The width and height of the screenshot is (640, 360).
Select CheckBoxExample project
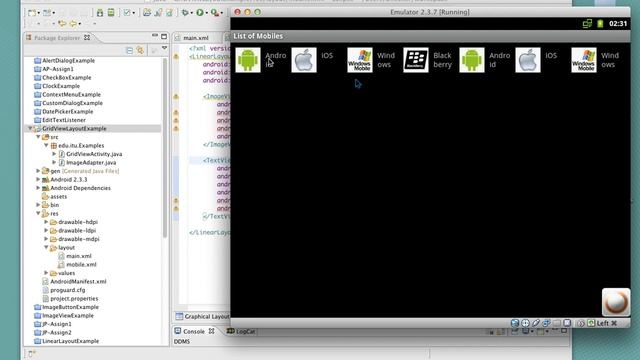coord(67,78)
